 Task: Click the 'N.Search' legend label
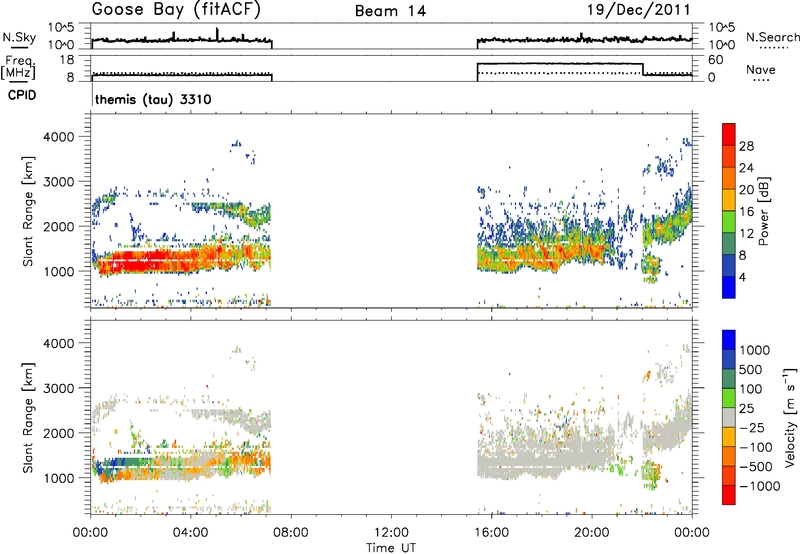[772, 37]
